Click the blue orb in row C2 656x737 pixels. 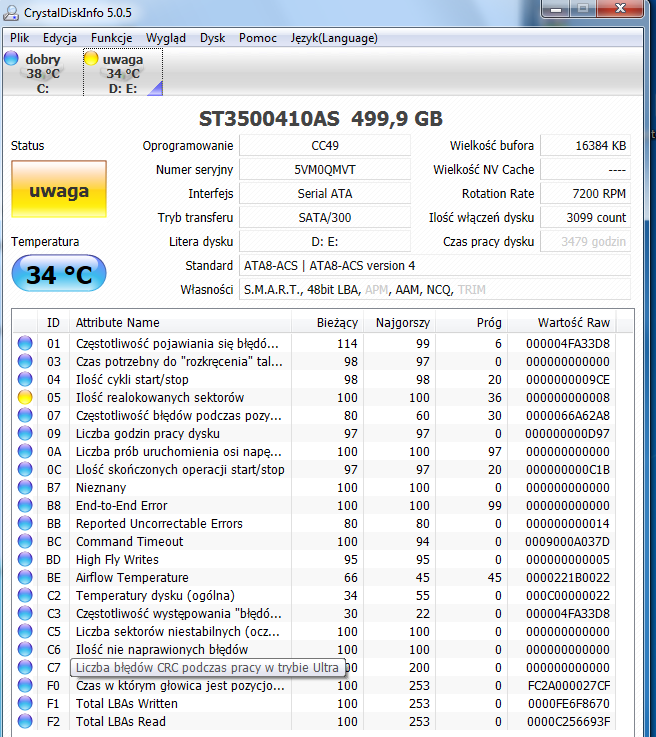[25, 595]
